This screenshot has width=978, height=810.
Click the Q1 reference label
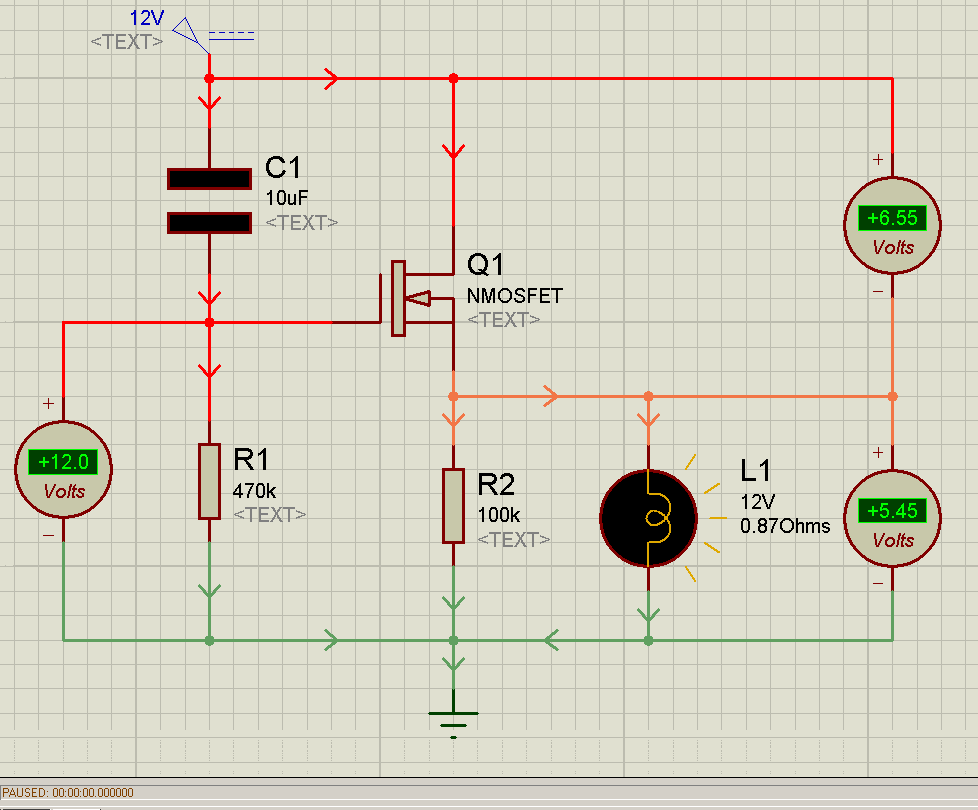(x=485, y=264)
